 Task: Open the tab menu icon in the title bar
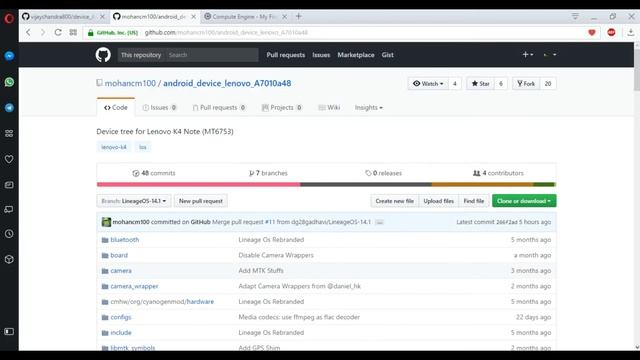click(575, 16)
